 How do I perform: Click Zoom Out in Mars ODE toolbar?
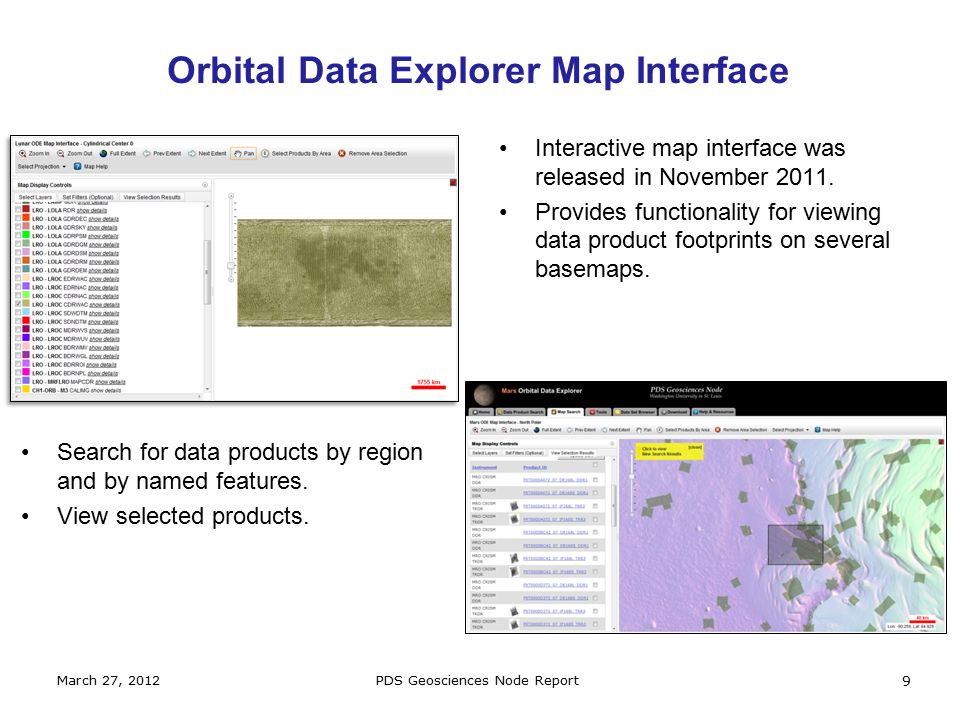pyautogui.click(x=515, y=430)
